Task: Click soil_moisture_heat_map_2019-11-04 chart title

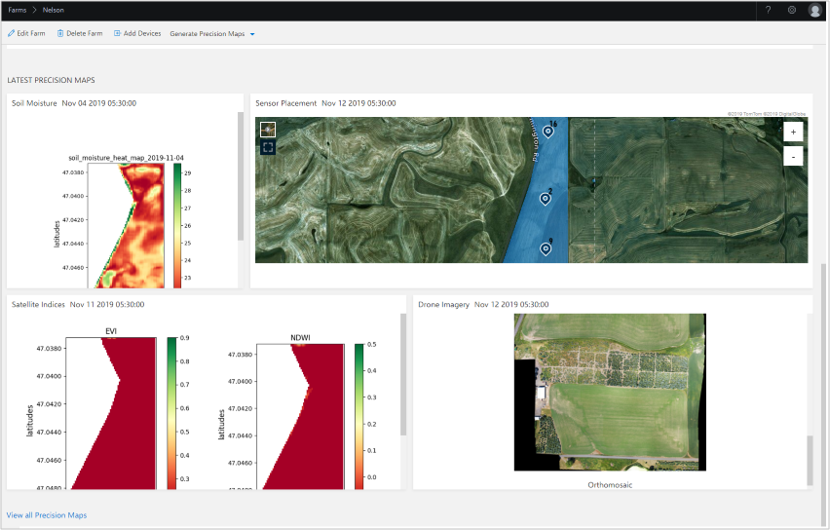Action: pyautogui.click(x=126, y=158)
